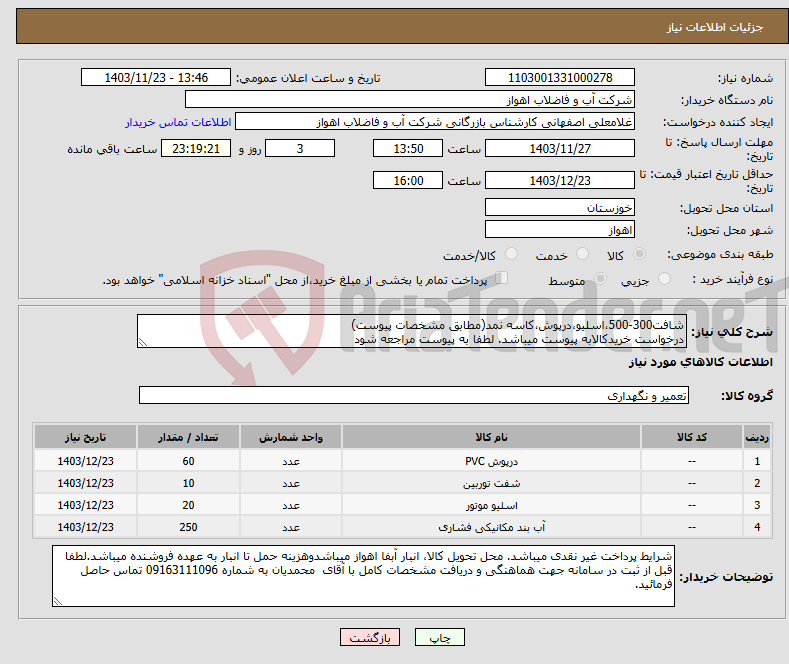The width and height of the screenshot is (789, 664).
Task: Click the buyer organization name field
Action: click(410, 100)
